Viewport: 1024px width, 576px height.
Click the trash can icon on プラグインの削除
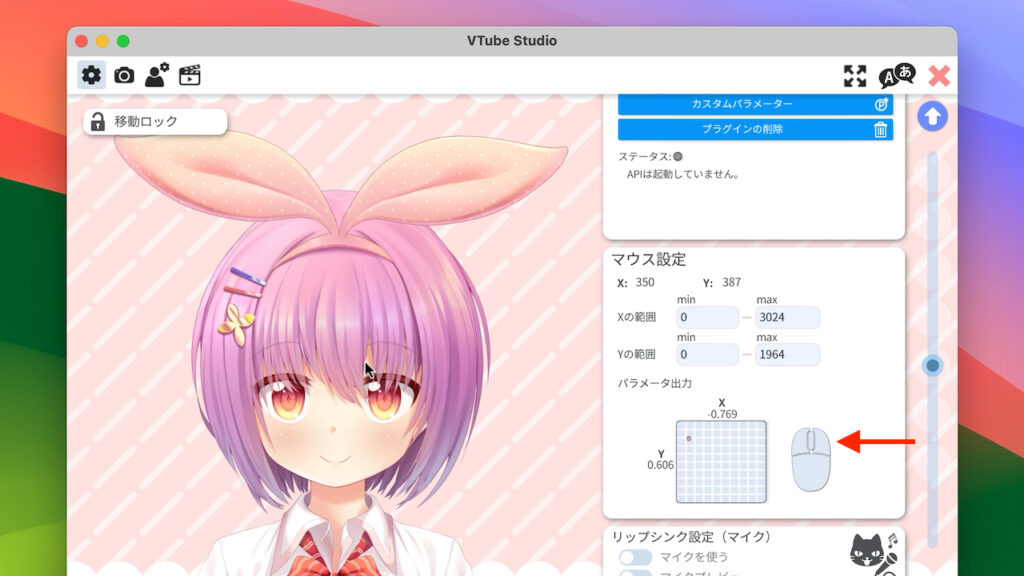click(880, 129)
